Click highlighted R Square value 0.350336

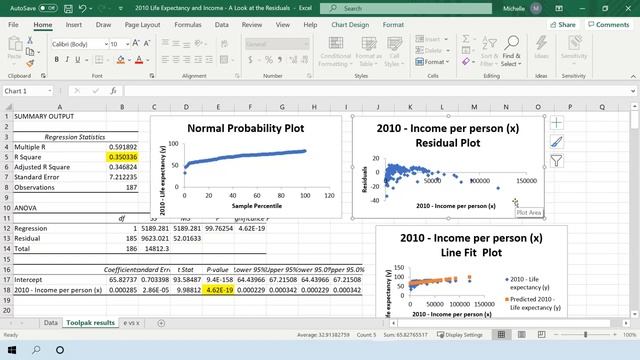(122, 157)
